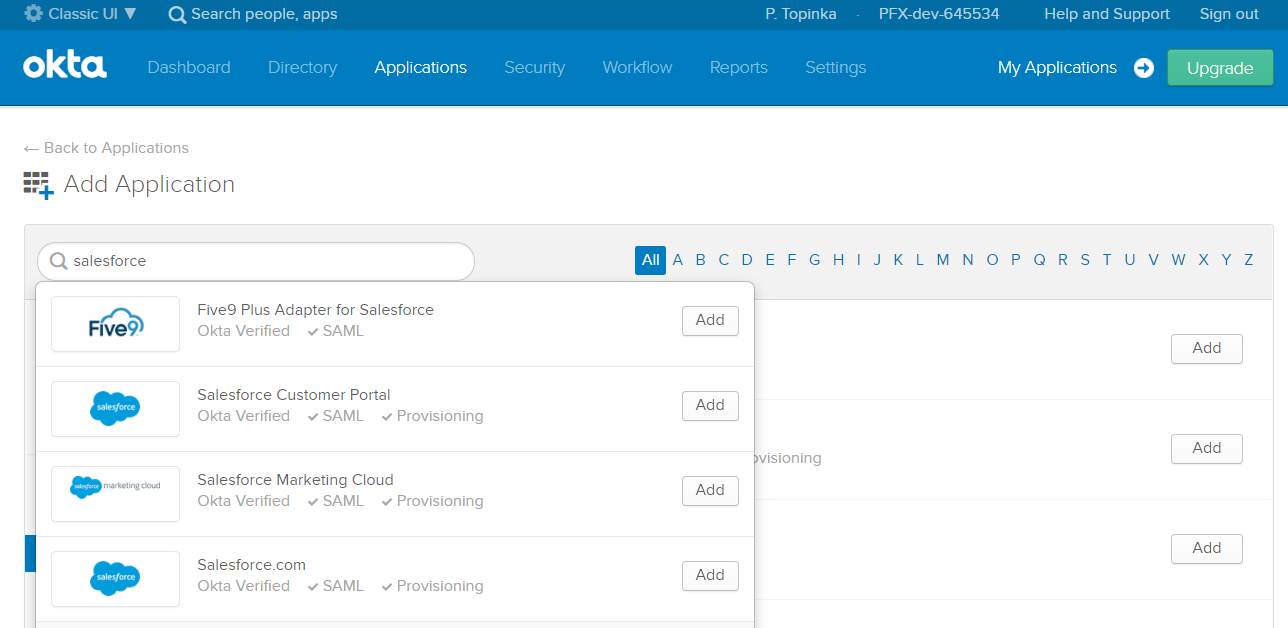This screenshot has width=1288, height=628.
Task: Click the Salesforce Marketing Cloud logo
Action: click(x=115, y=494)
